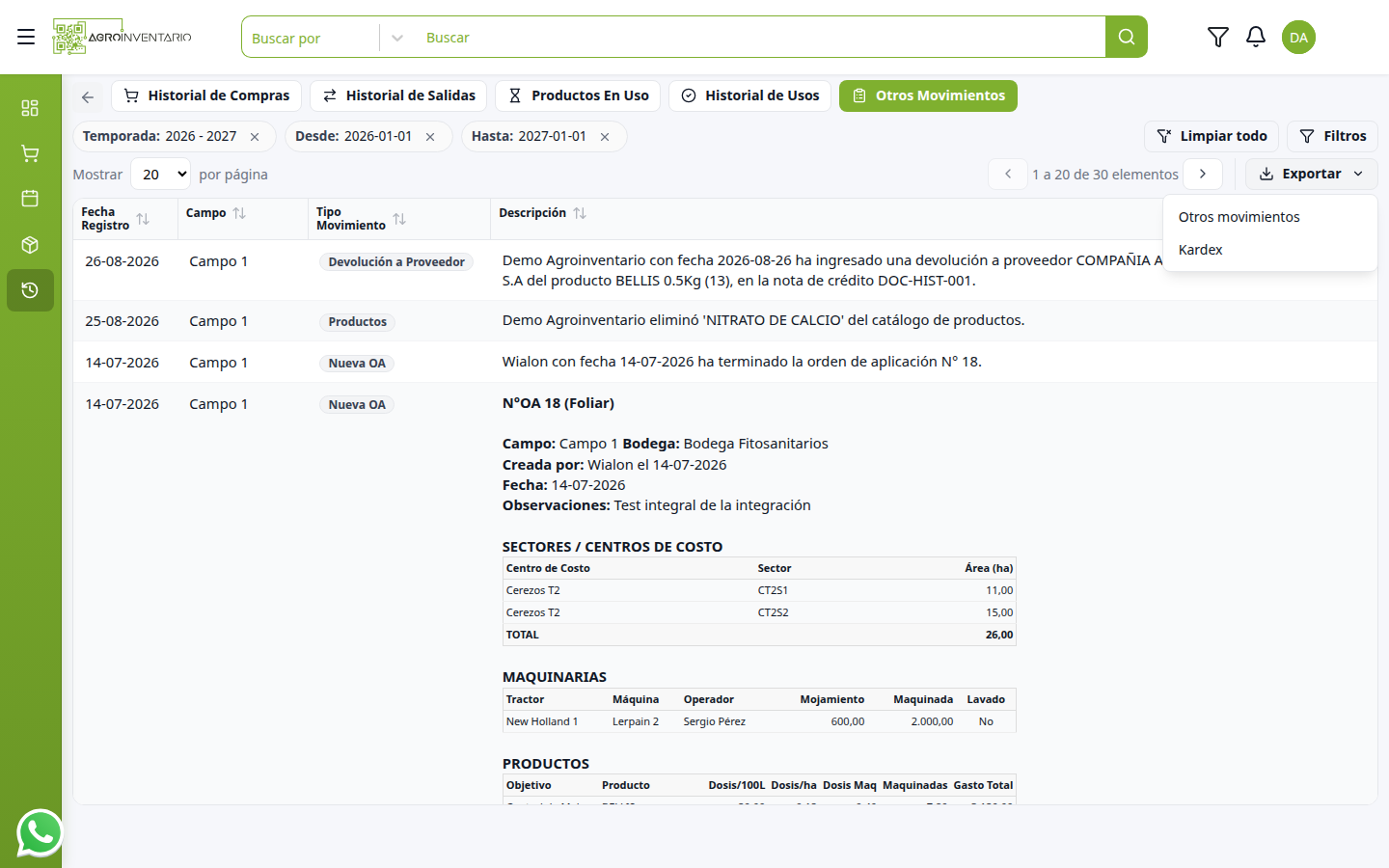
Task: Remove the Desde 2026-01-01 filter chip
Action: [x=430, y=137]
